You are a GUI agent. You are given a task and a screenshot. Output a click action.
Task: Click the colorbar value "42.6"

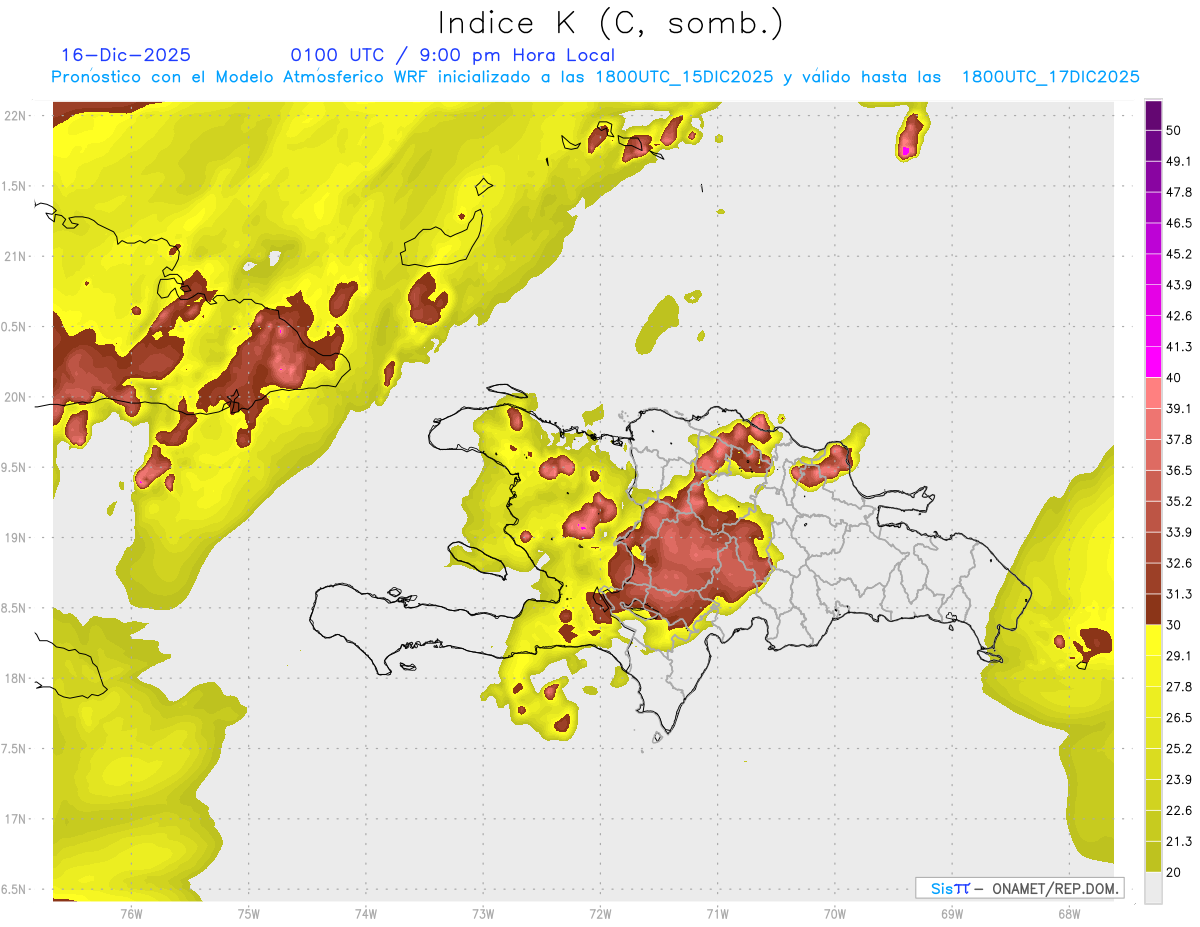[x=1179, y=316]
